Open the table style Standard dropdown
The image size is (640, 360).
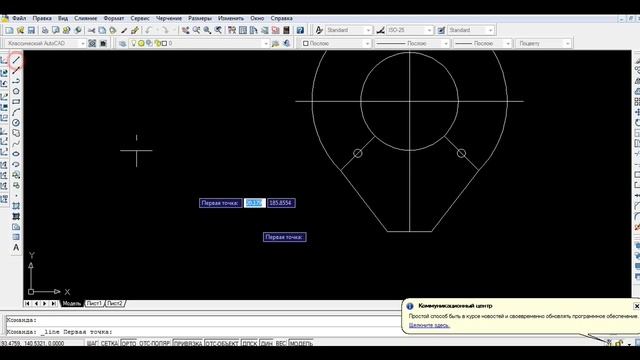[471, 30]
